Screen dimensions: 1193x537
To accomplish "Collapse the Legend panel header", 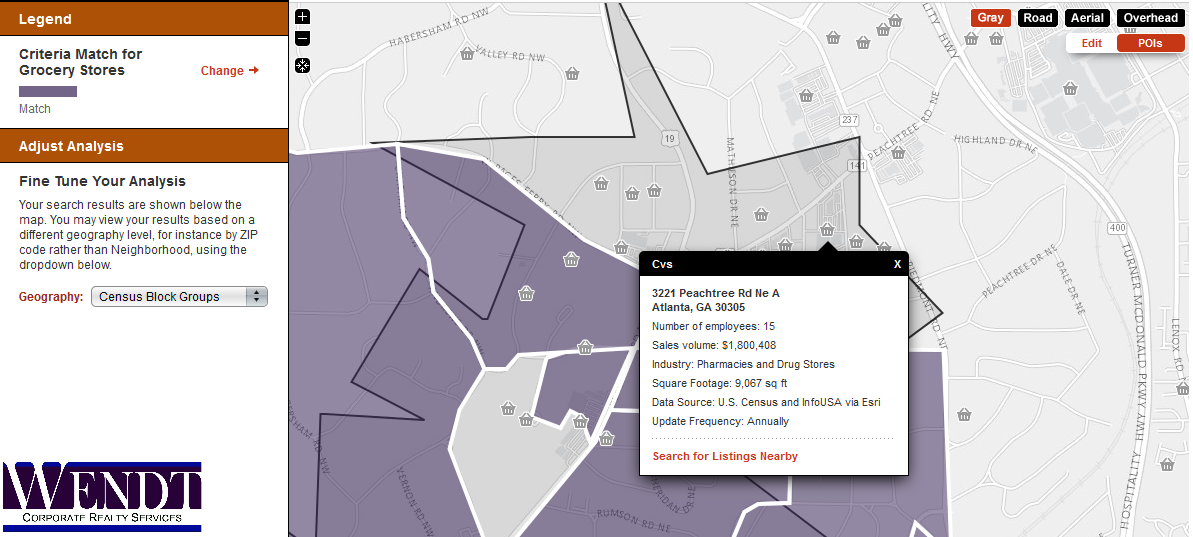I will (144, 19).
